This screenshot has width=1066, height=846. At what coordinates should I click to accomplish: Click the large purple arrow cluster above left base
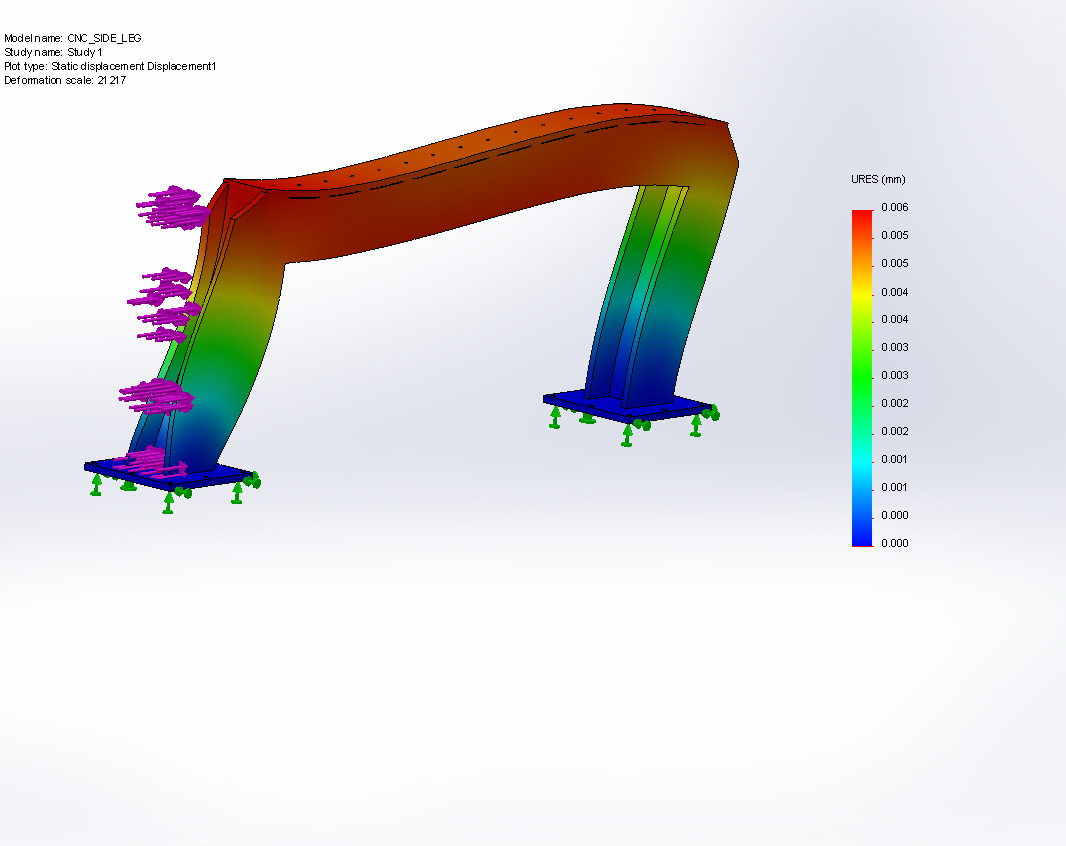157,395
